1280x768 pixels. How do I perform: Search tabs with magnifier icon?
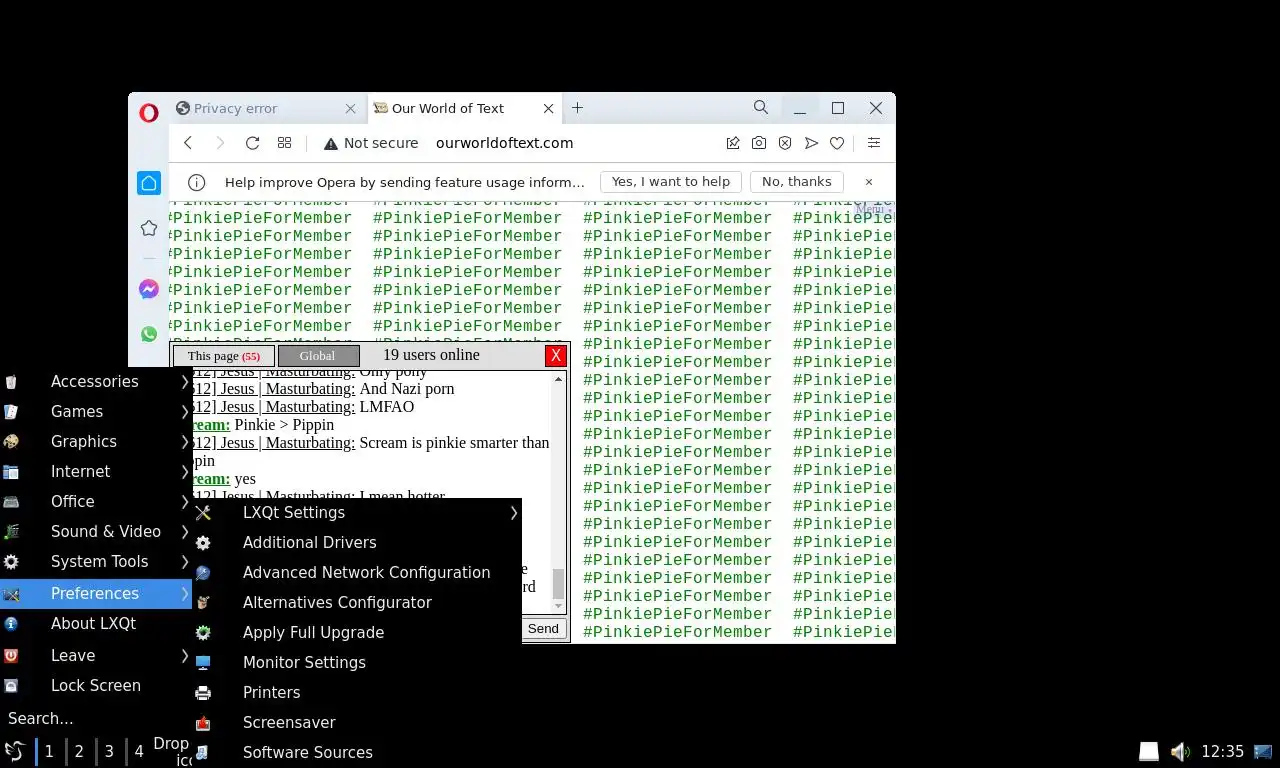pyautogui.click(x=761, y=107)
